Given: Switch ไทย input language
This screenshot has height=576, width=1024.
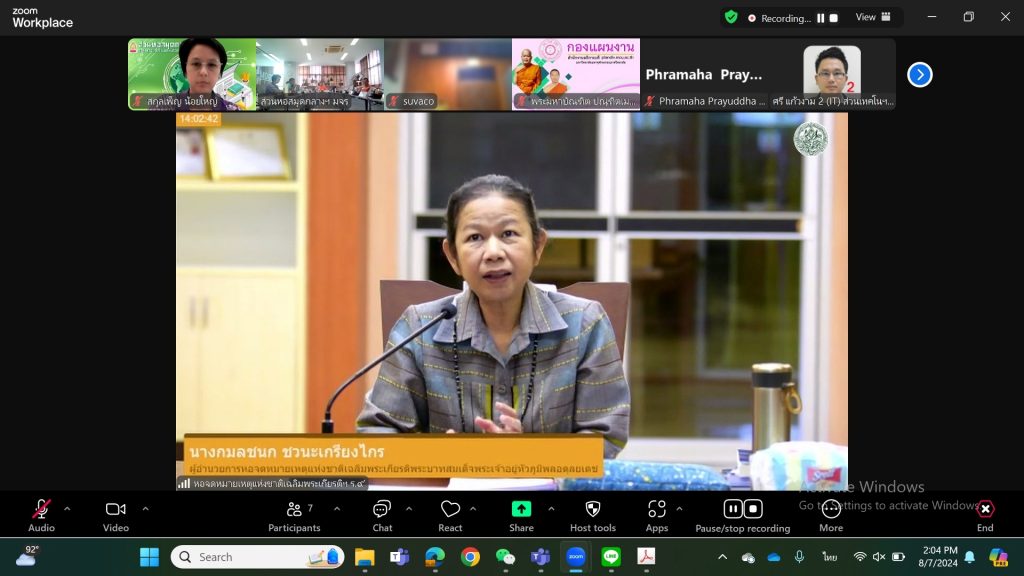Looking at the screenshot, I should [x=830, y=557].
